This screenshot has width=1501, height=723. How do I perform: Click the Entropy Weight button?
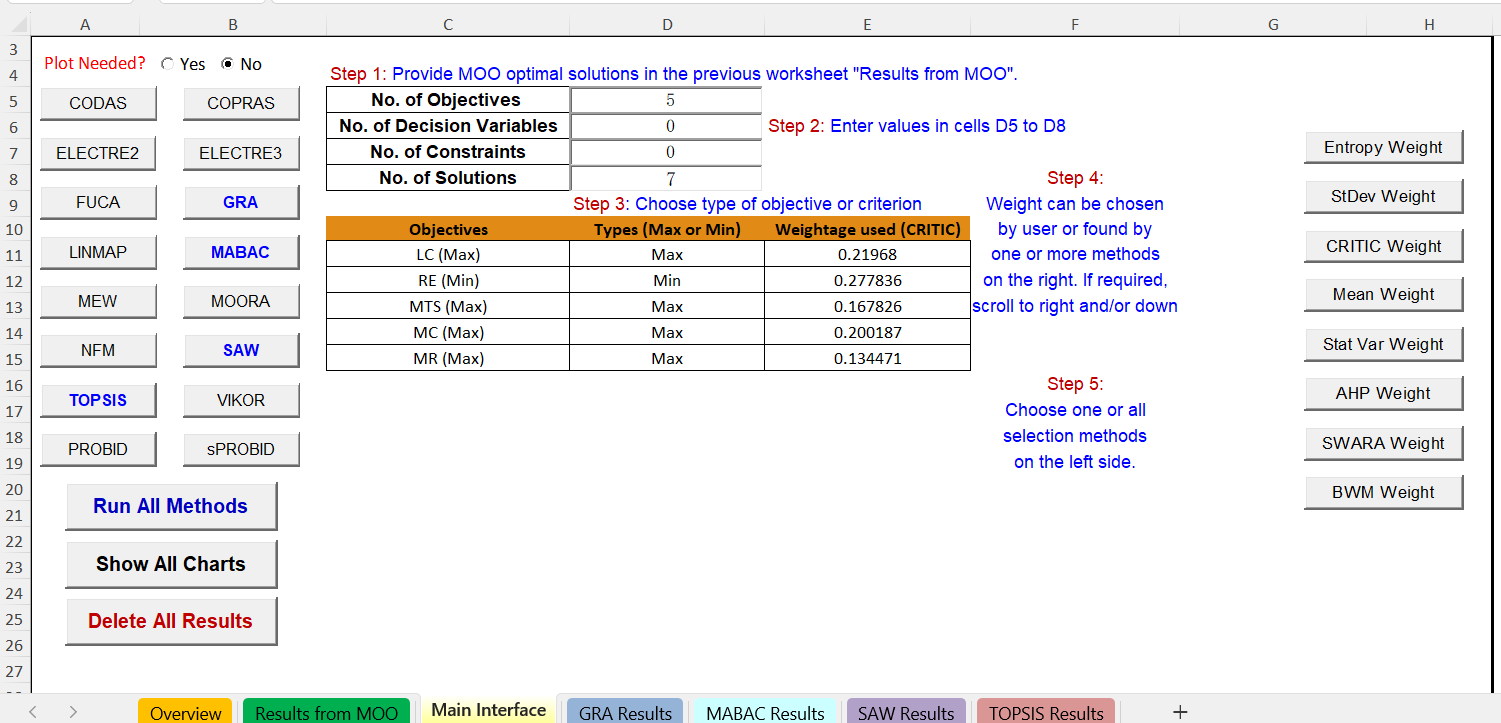point(1383,146)
